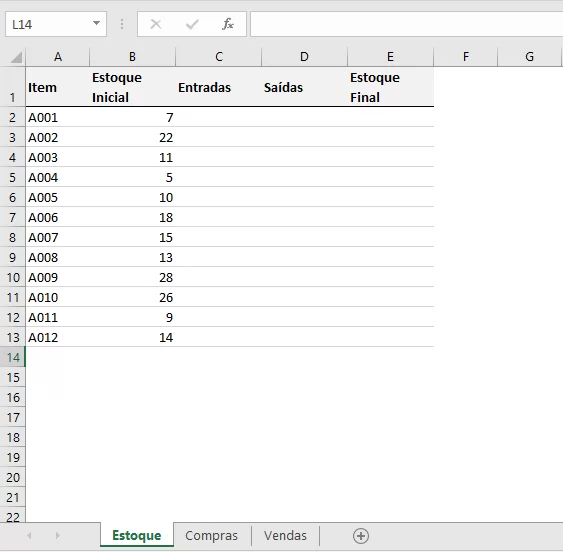563x552 pixels.
Task: Select cell with value 28
Action: point(132,278)
